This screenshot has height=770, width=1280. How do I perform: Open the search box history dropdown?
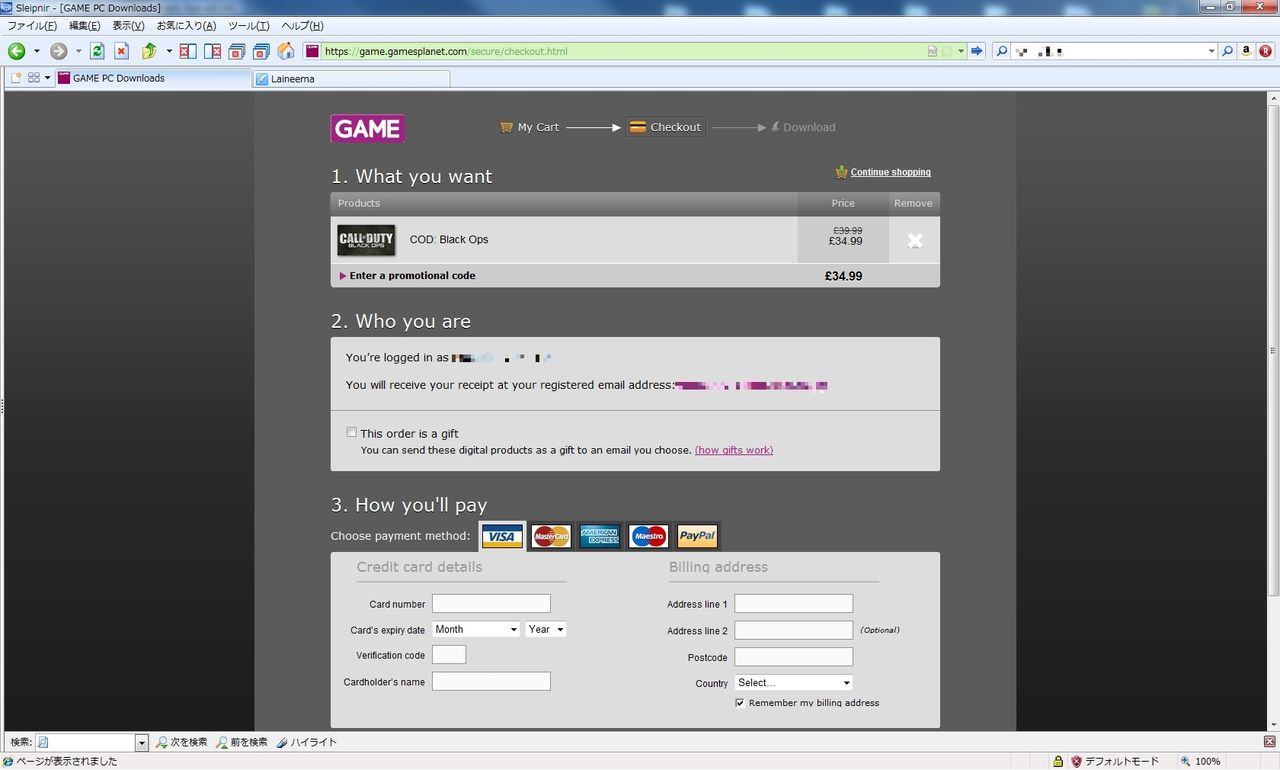tap(1211, 51)
